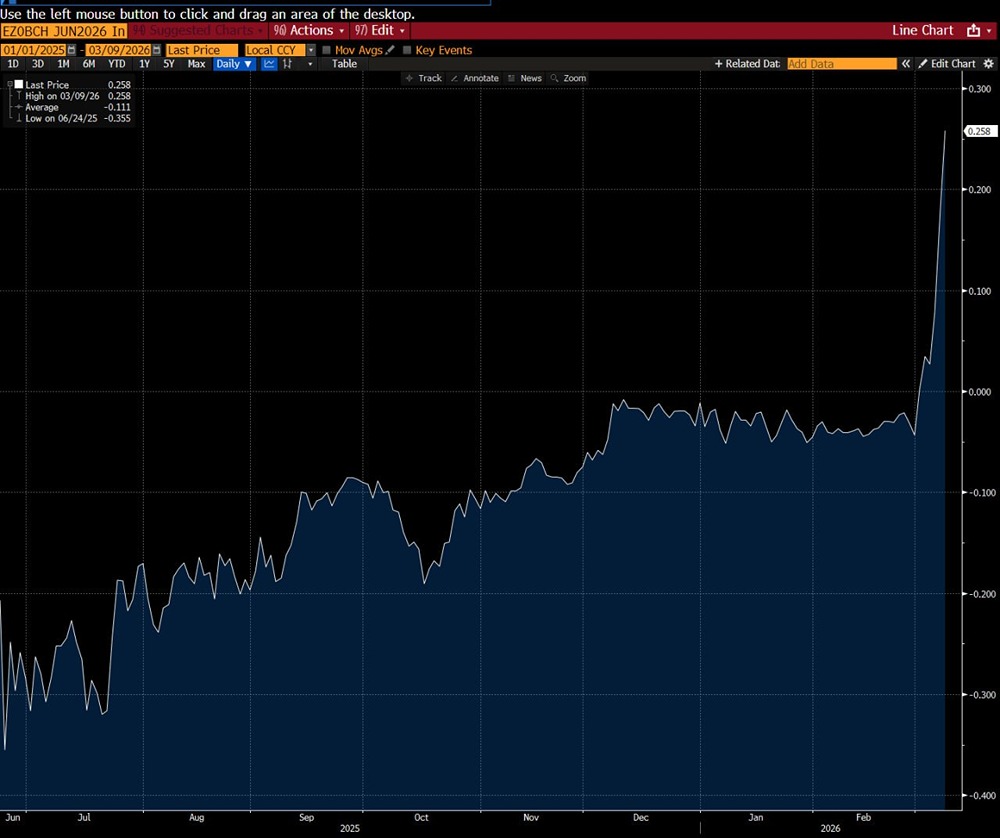Switch to the bar chart type icon
This screenshot has height=838, width=1000.
tap(288, 64)
